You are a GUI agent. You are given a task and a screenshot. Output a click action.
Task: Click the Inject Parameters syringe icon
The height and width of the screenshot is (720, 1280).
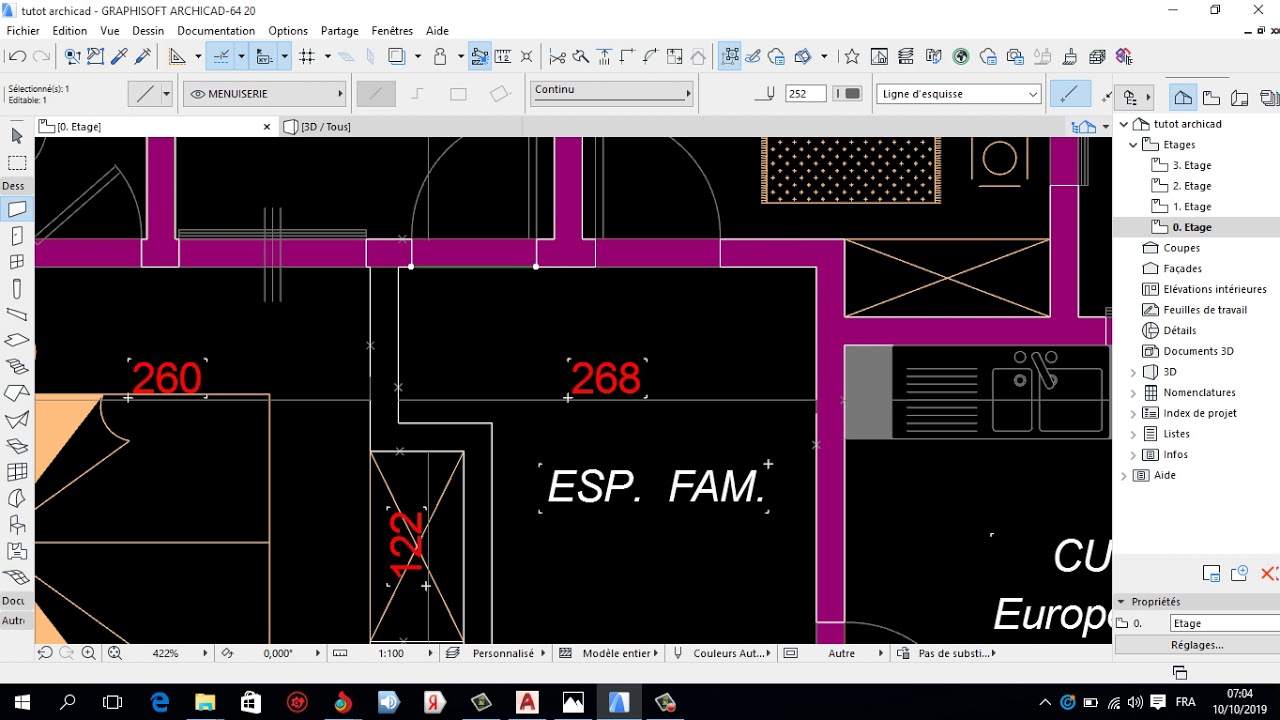[x=143, y=57]
